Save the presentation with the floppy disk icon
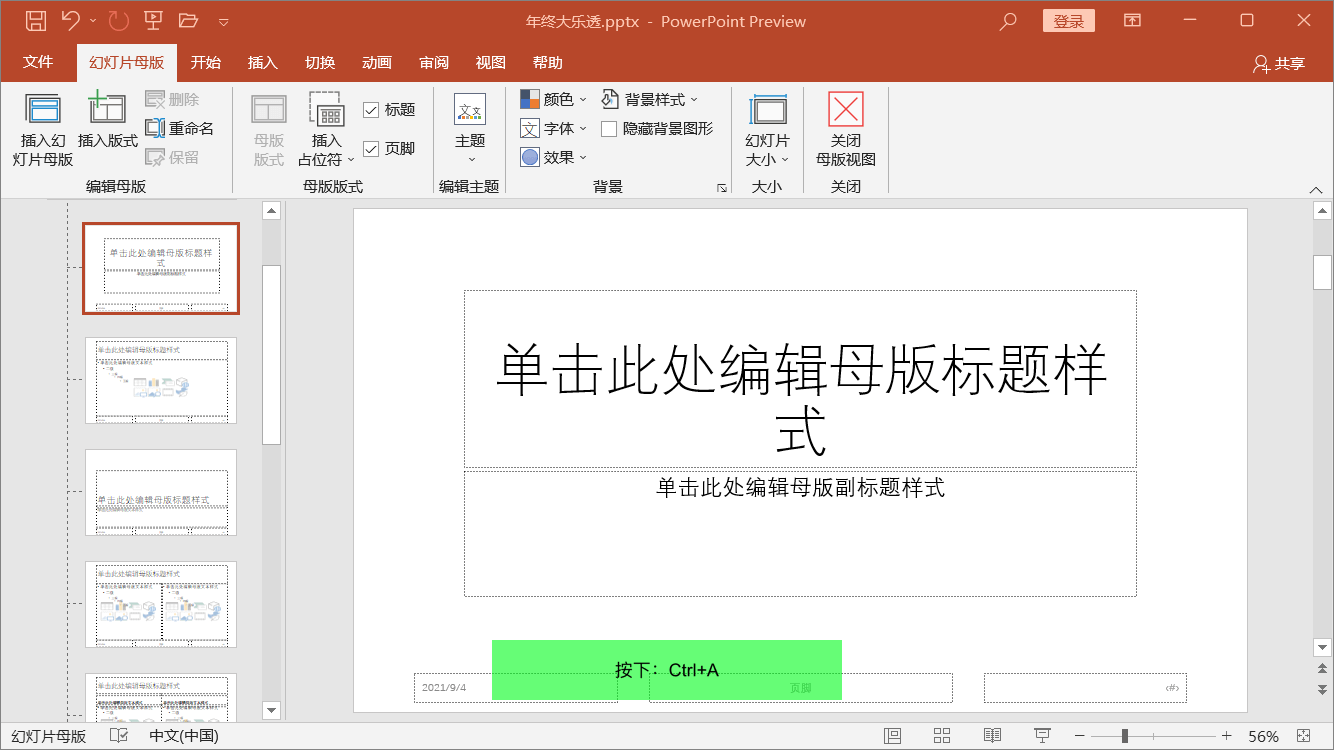 (x=35, y=20)
